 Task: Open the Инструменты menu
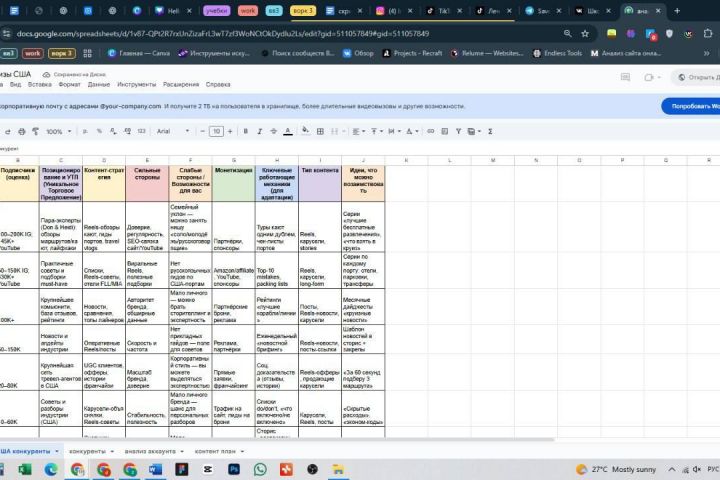tap(136, 85)
